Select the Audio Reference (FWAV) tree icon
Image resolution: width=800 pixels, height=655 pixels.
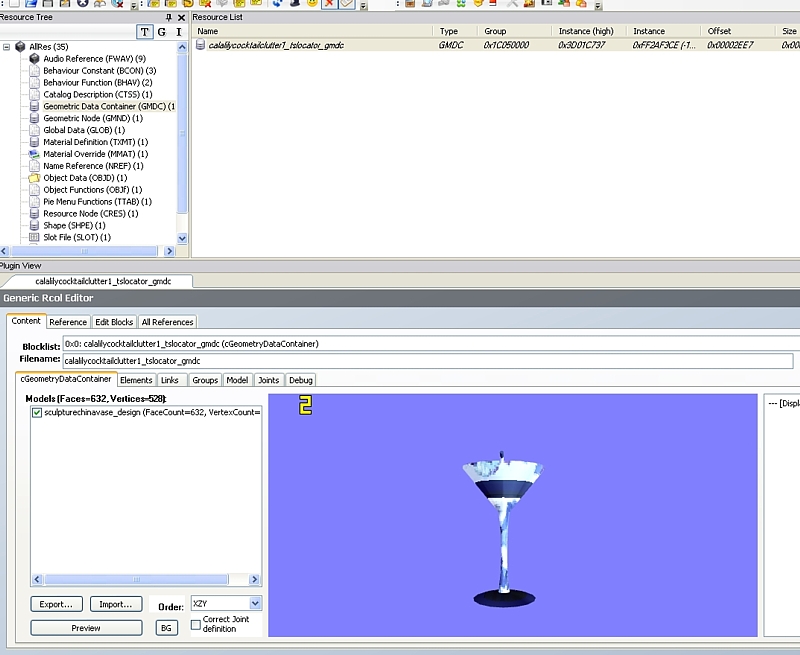(x=34, y=59)
